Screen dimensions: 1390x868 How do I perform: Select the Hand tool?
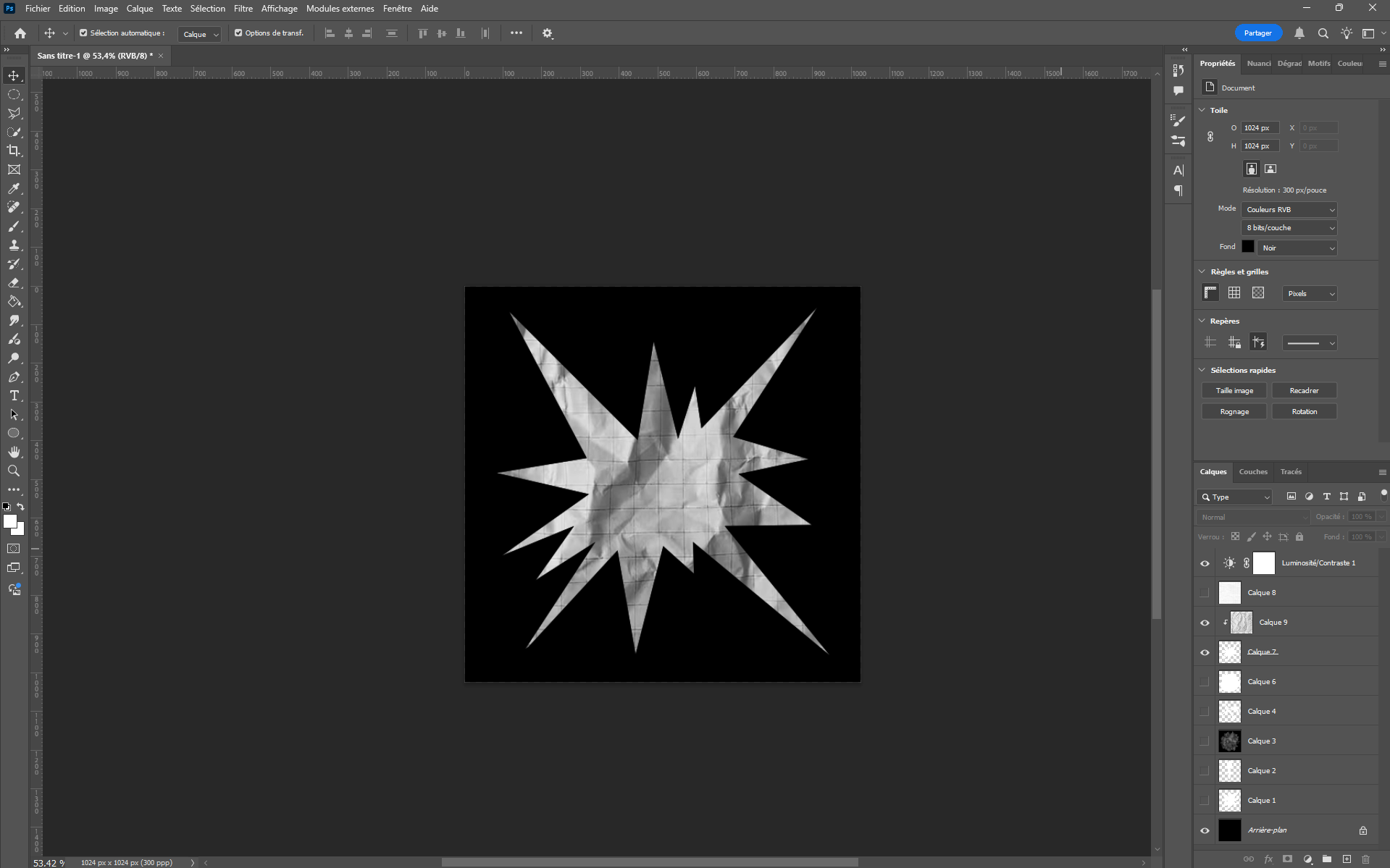coord(14,452)
